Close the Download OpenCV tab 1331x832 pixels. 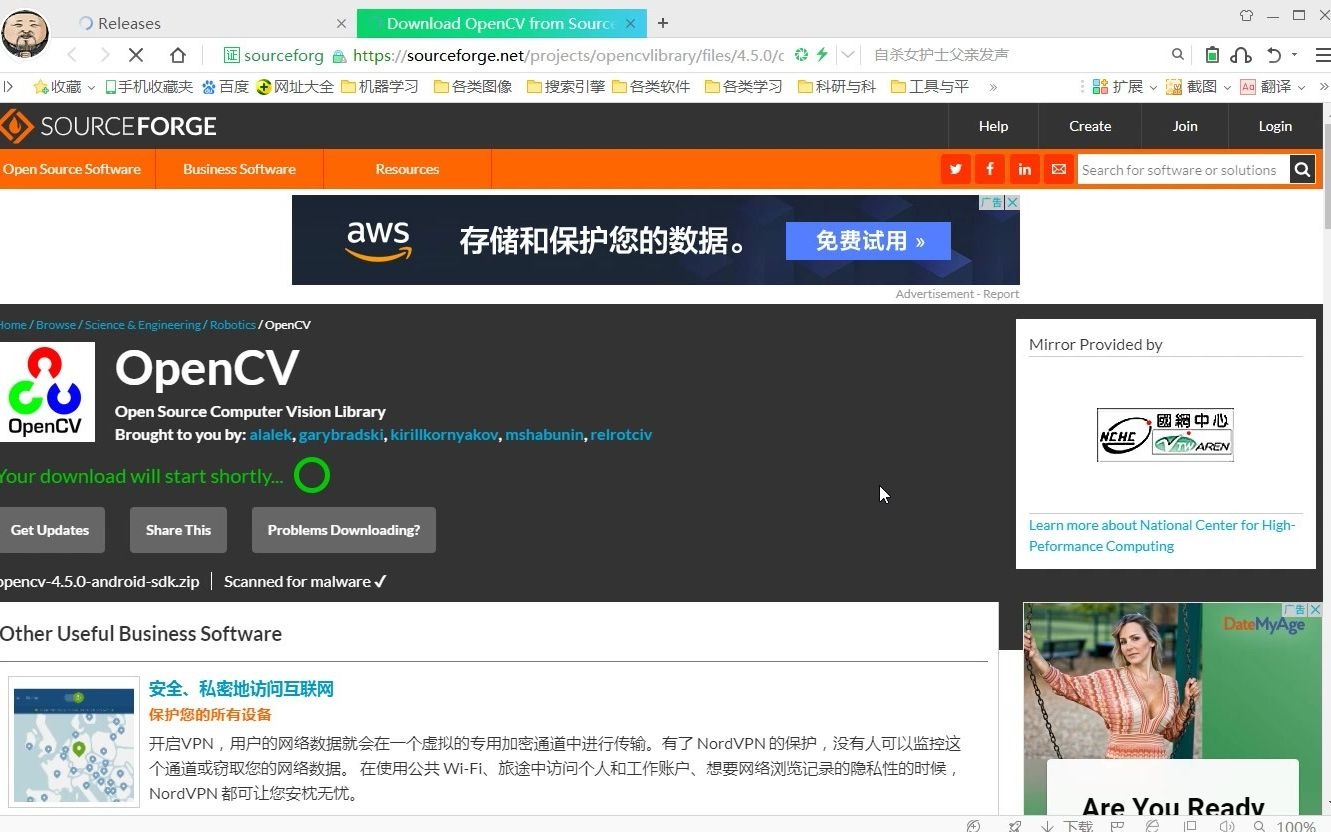coord(631,23)
